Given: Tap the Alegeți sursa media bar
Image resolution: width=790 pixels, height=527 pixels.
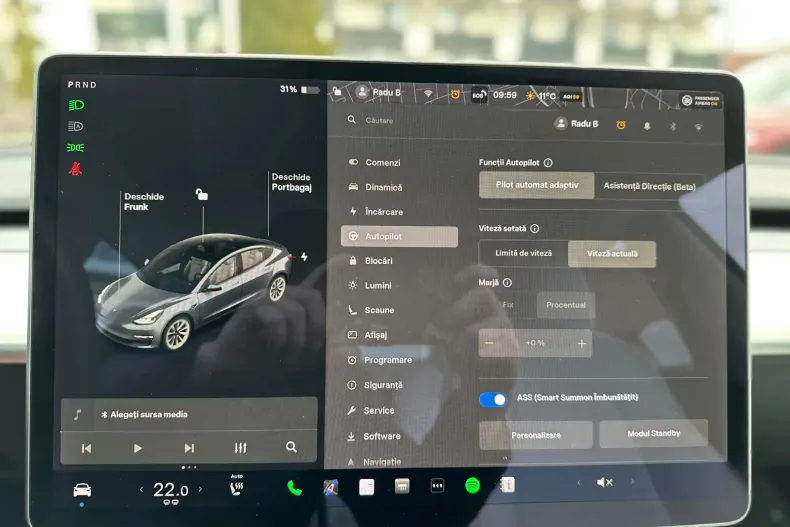Looking at the screenshot, I should [x=189, y=414].
